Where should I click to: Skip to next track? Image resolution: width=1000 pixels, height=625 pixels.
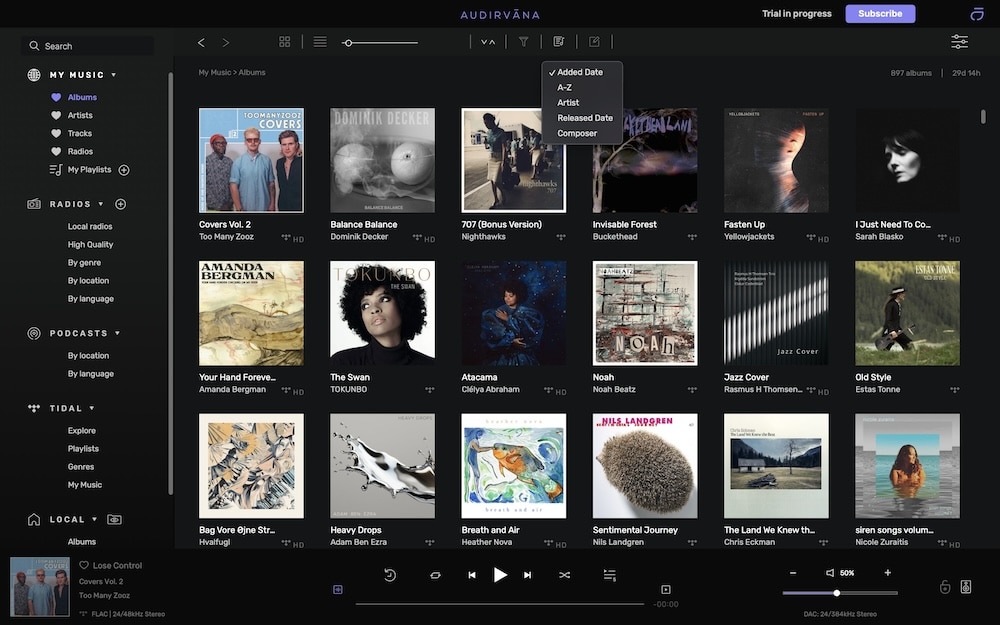(x=527, y=575)
